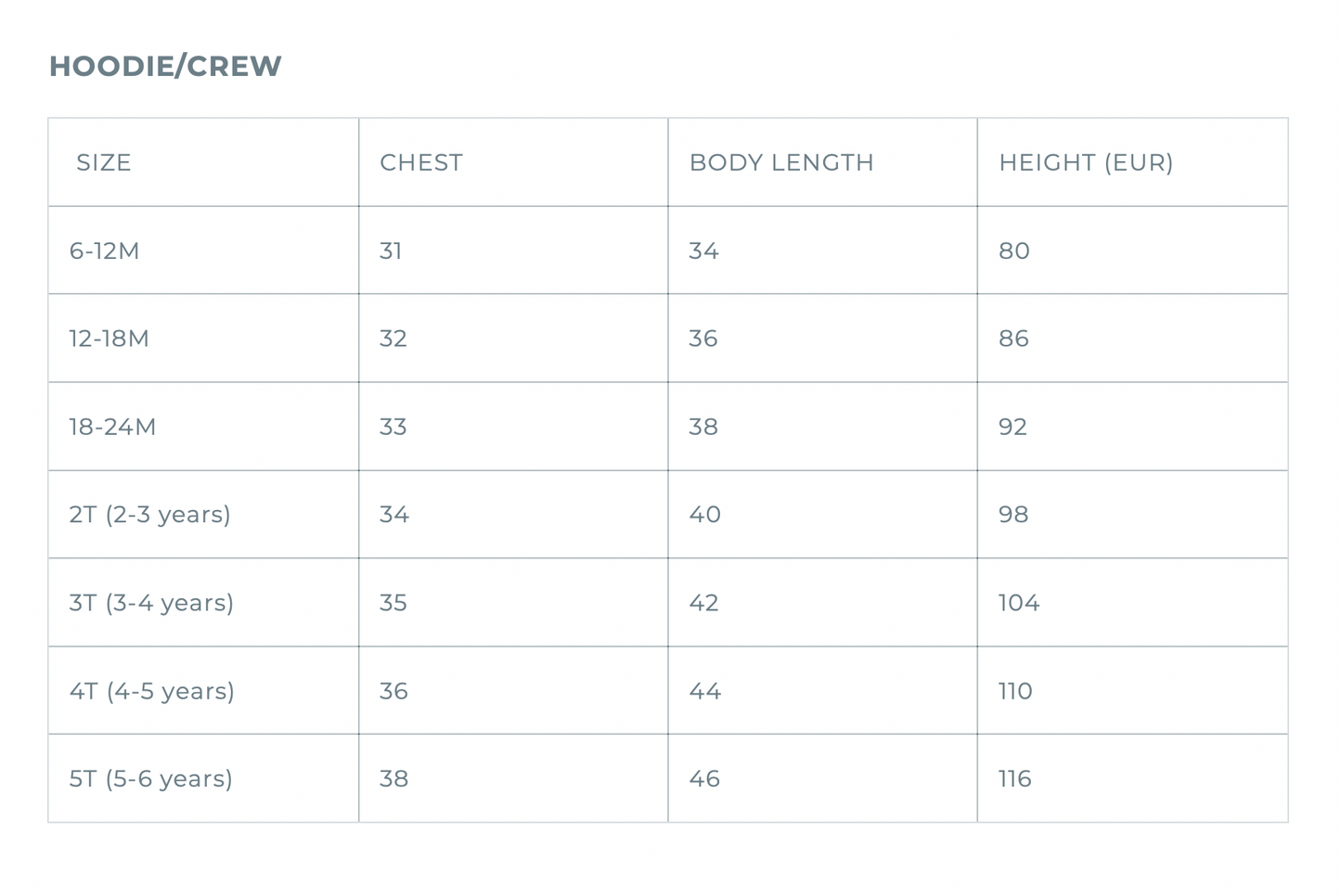The image size is (1341, 896).
Task: Click chest value 31 for 6-12M
Action: pyautogui.click(x=391, y=251)
